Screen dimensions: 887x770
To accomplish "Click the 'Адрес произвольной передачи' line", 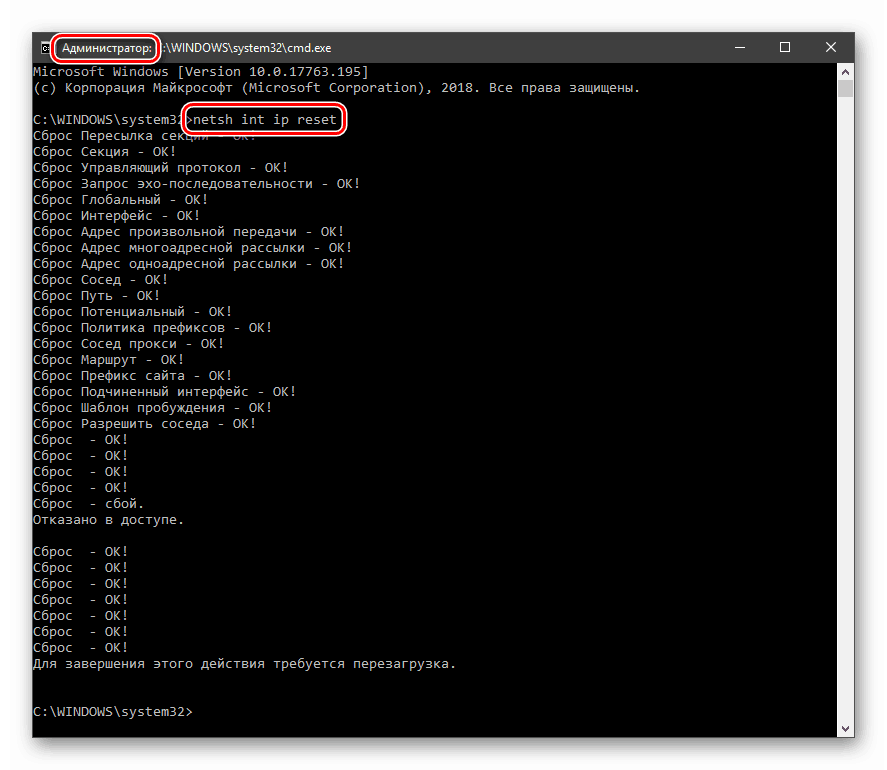I will [188, 231].
